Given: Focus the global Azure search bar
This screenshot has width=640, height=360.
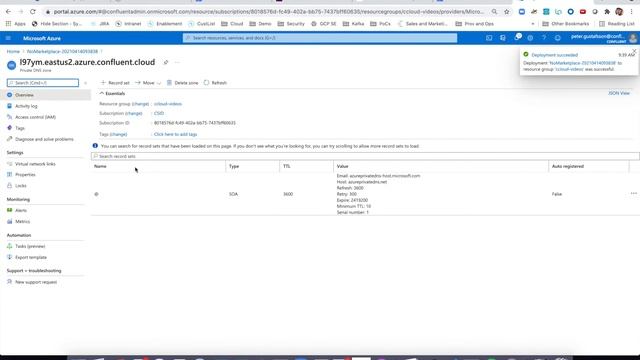Looking at the screenshot, I should 320,38.
